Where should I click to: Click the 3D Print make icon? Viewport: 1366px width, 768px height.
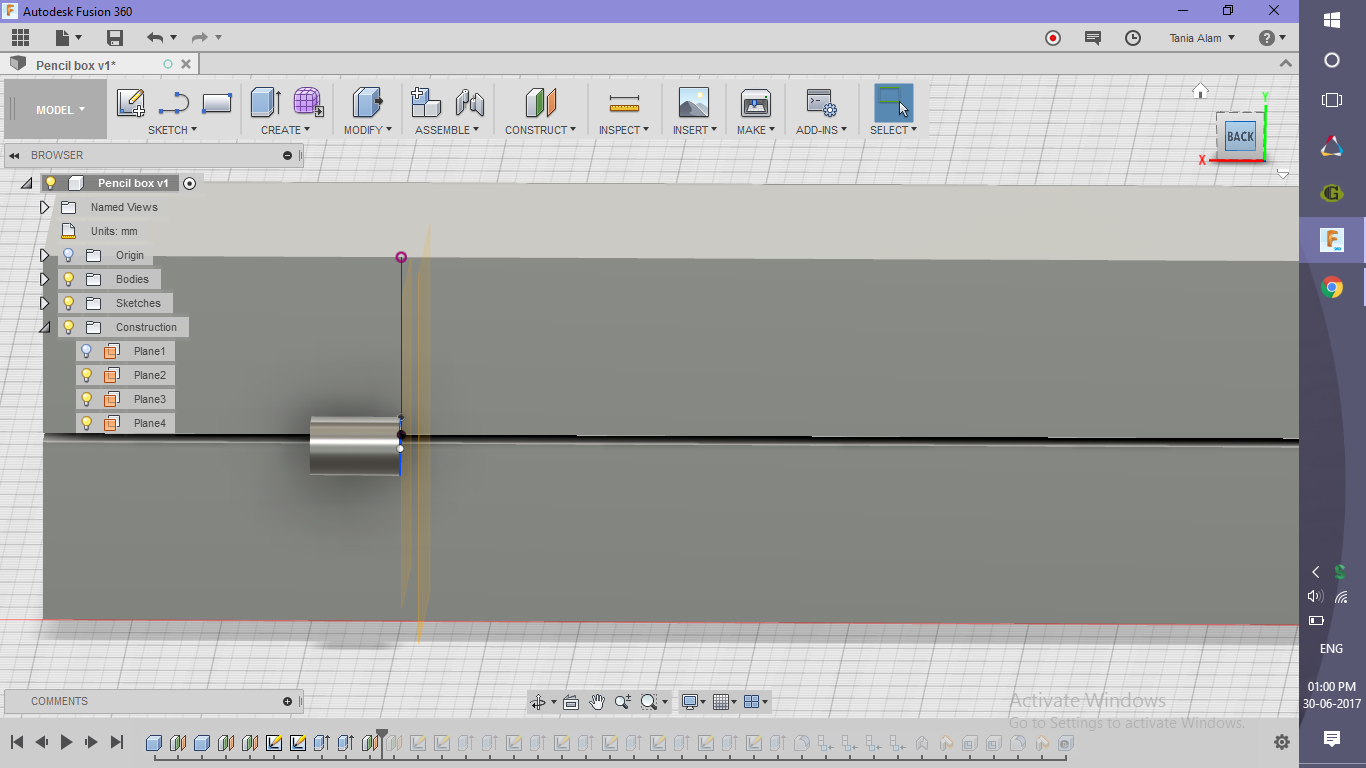tap(755, 103)
